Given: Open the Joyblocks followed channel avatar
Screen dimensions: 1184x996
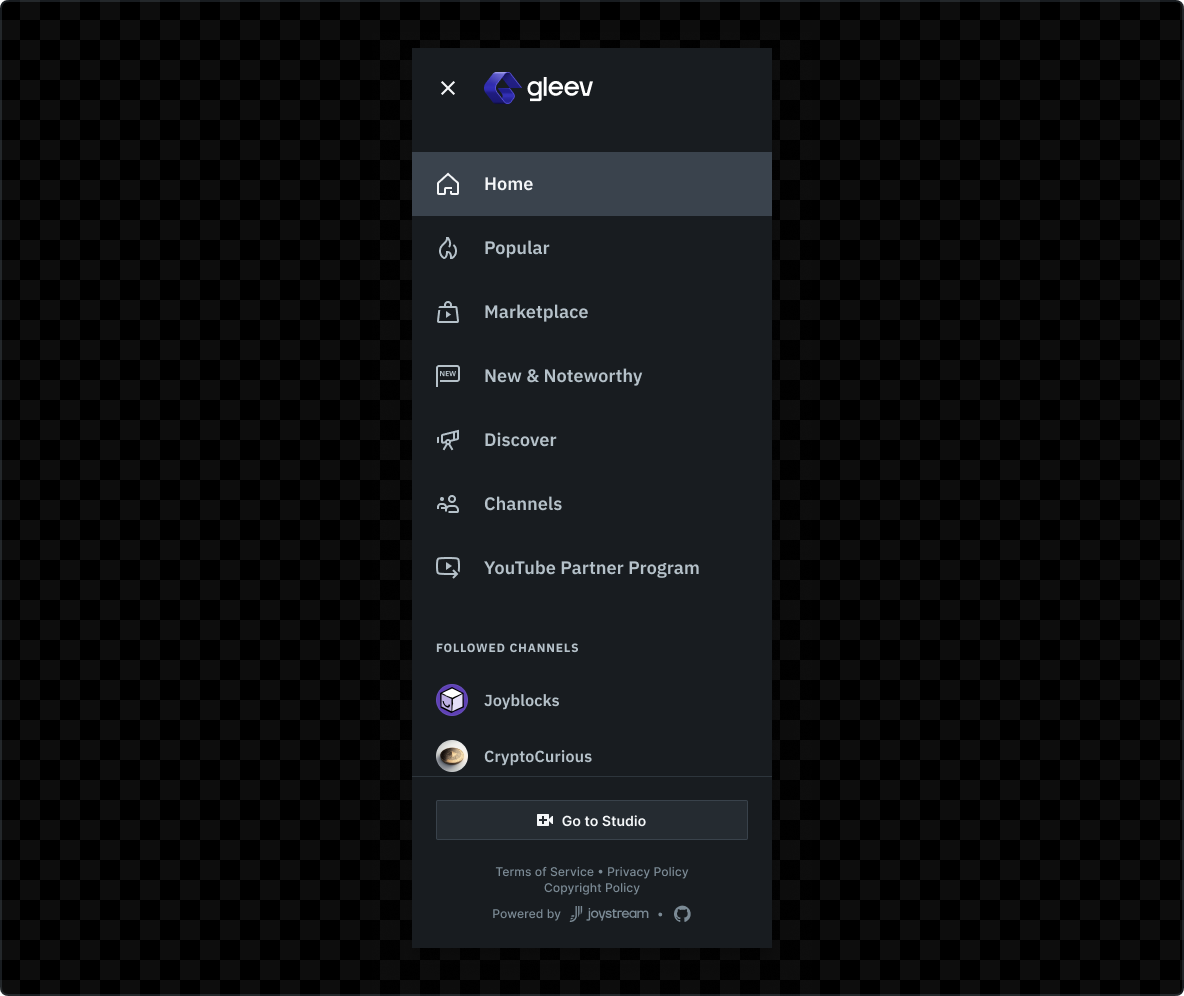Looking at the screenshot, I should 452,700.
